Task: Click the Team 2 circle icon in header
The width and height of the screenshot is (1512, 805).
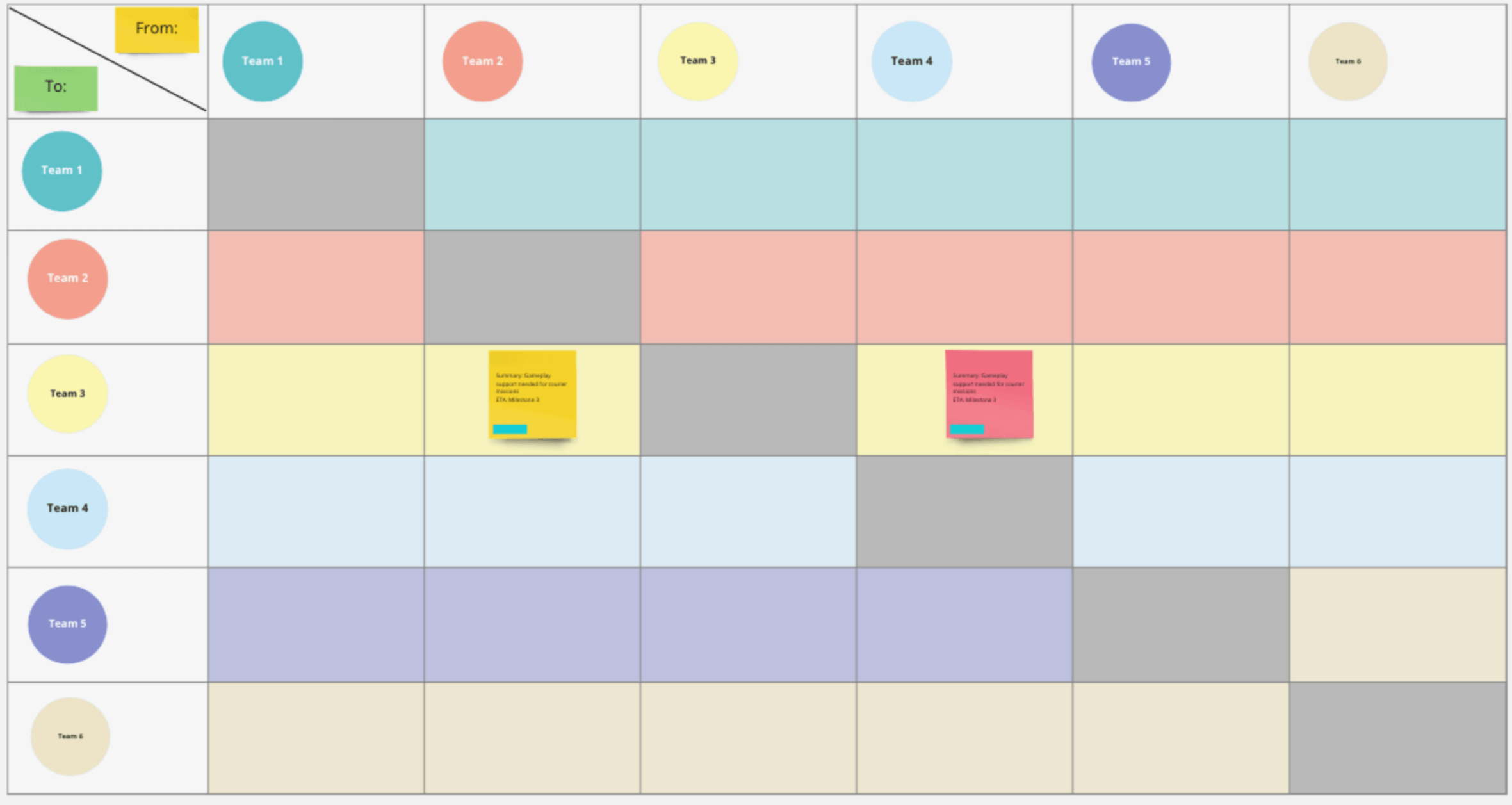Action: click(x=483, y=61)
